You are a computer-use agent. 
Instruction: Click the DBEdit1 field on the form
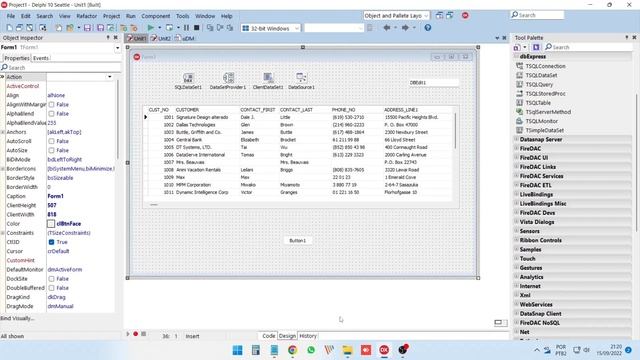tap(433, 82)
